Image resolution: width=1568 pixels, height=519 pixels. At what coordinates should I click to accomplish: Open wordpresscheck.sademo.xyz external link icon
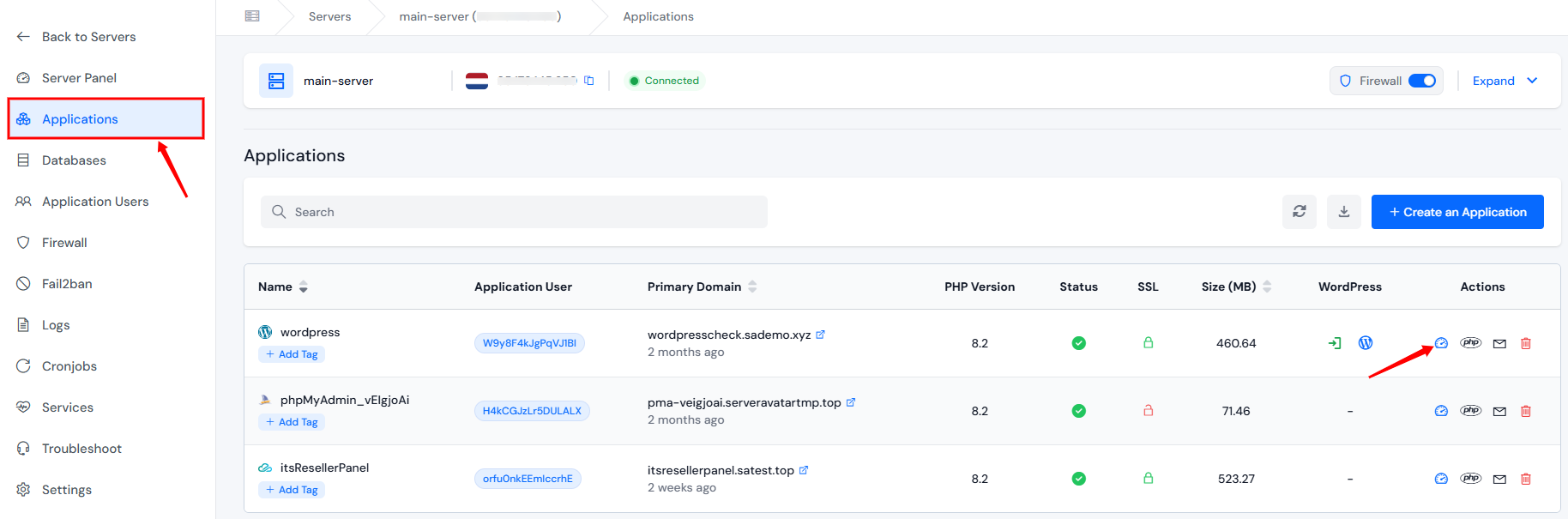[820, 335]
